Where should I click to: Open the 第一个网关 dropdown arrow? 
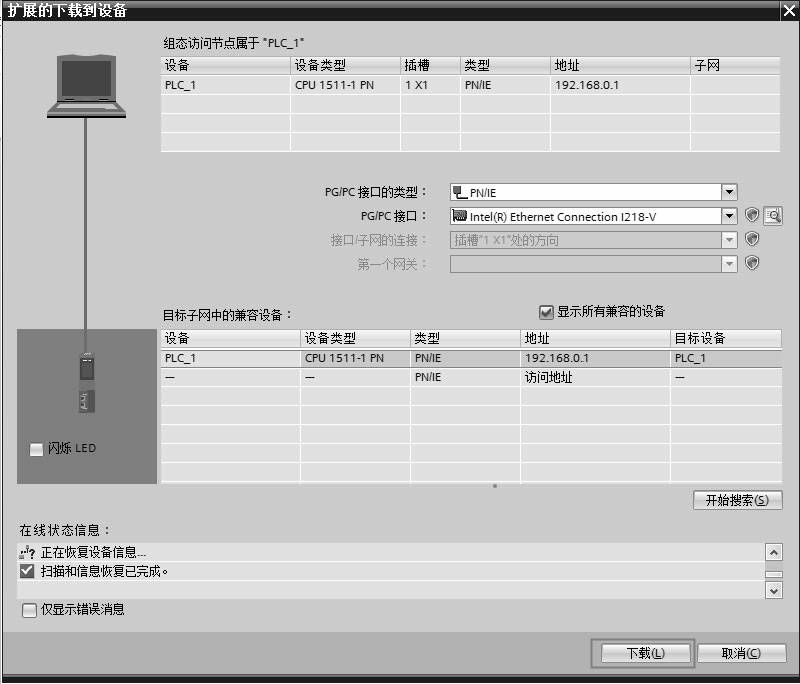point(729,264)
